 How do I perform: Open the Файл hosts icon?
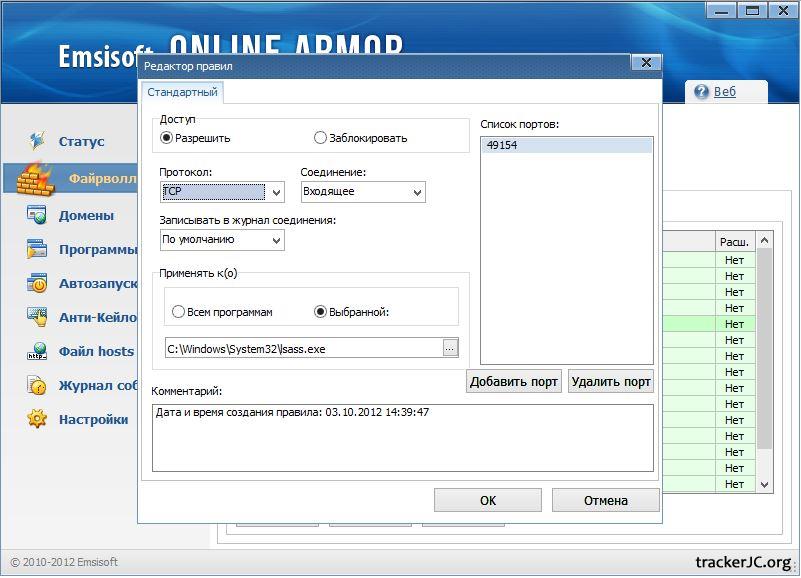(37, 352)
